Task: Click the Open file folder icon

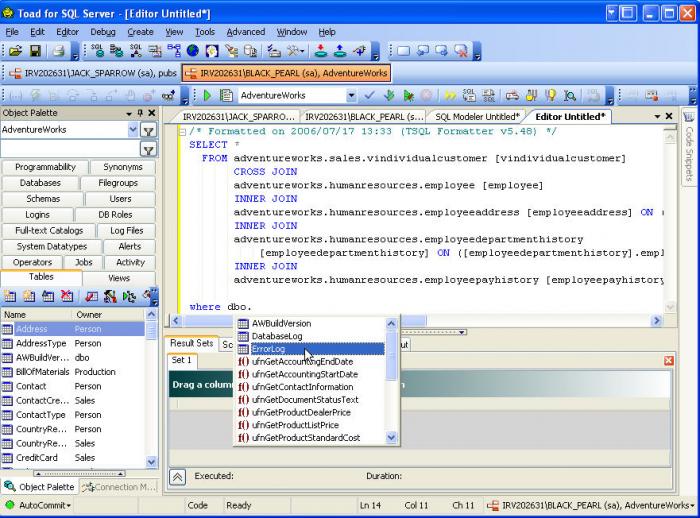Action: (17, 51)
